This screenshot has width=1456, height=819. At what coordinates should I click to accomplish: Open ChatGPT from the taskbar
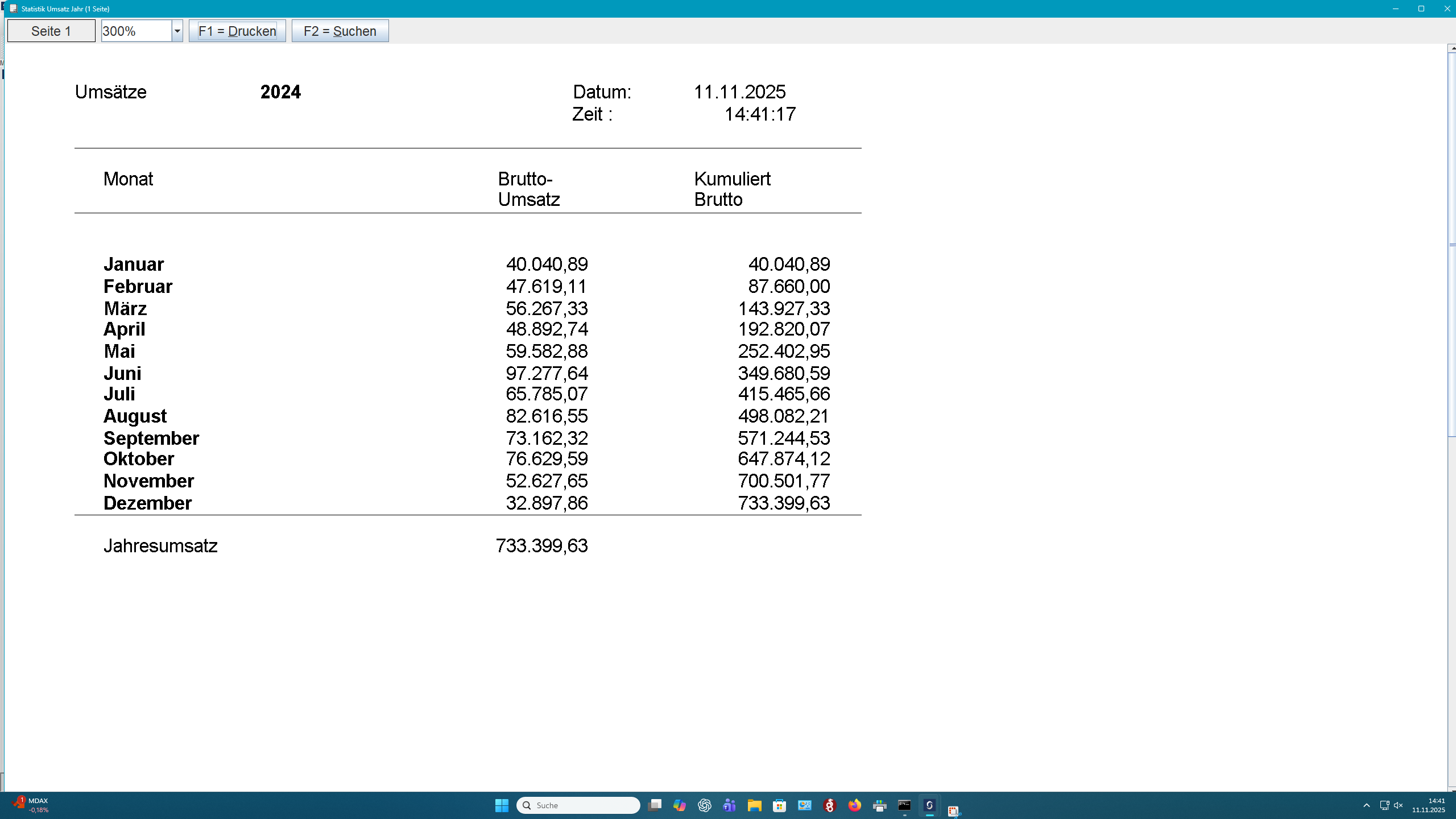(704, 806)
